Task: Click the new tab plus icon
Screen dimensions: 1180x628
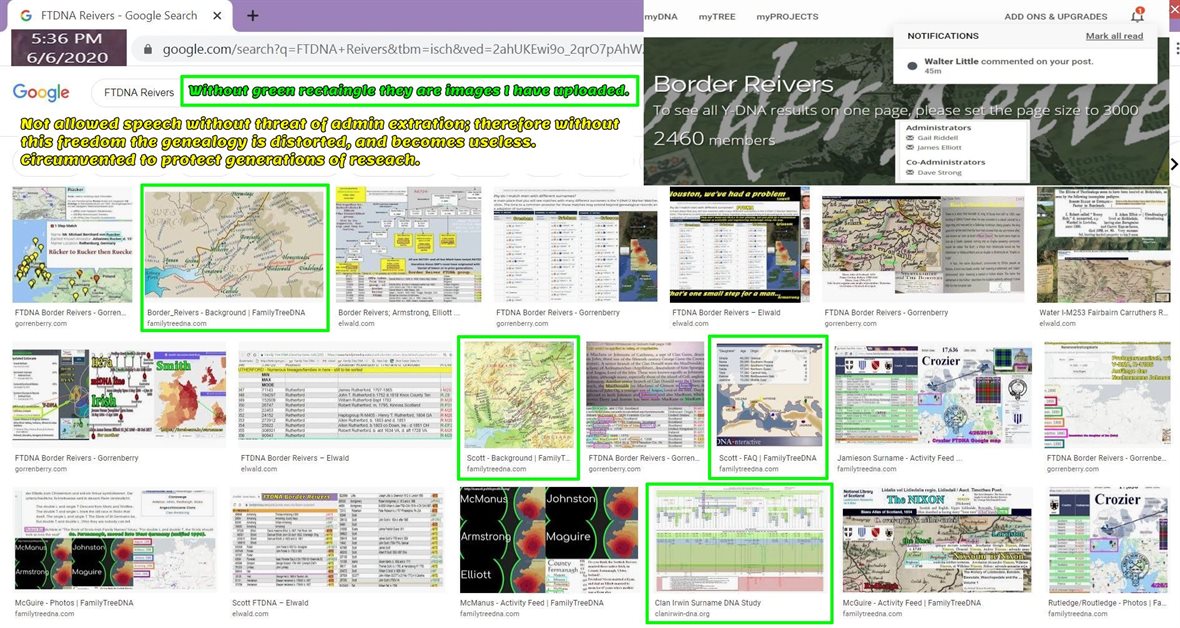Action: (253, 16)
